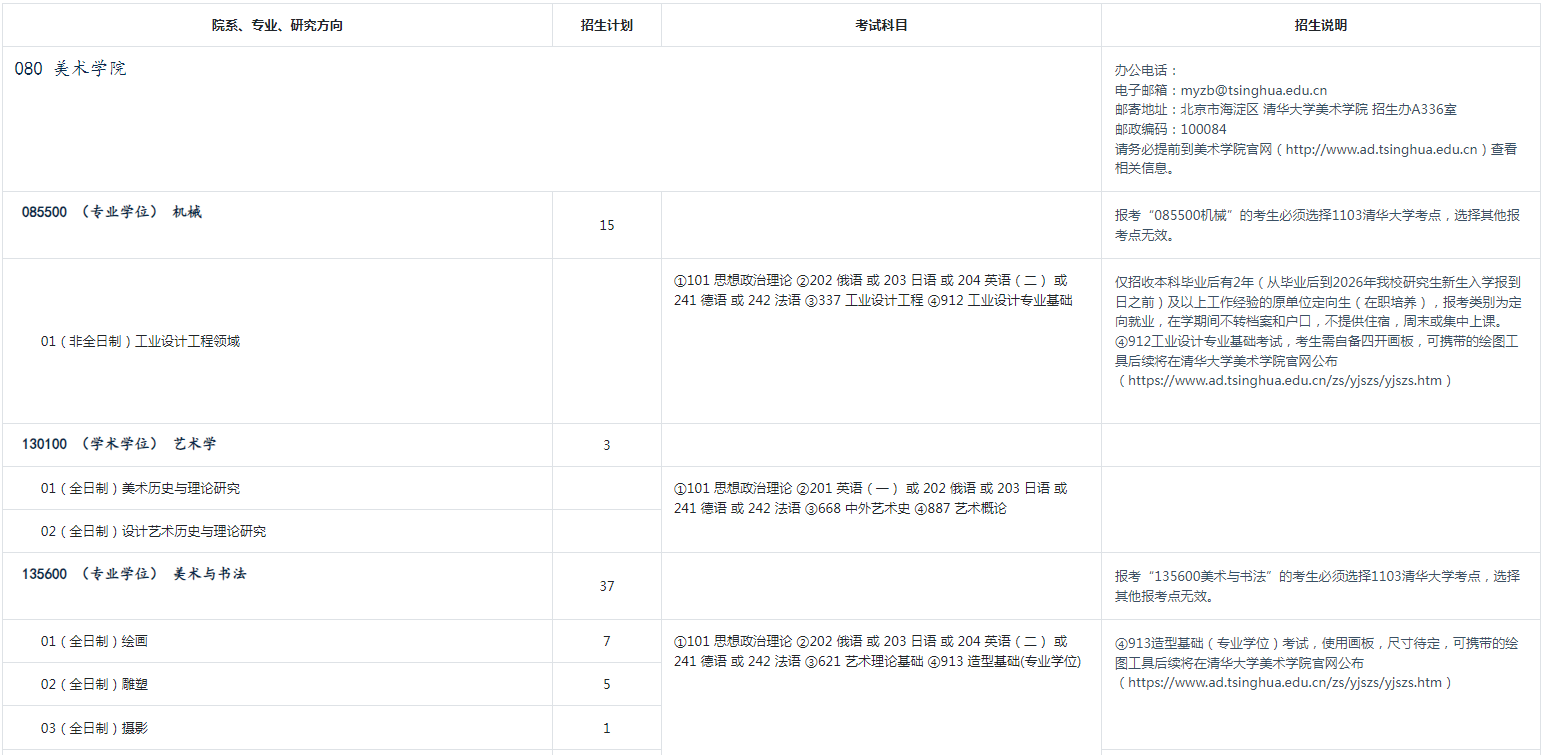This screenshot has height=755, width=1545.
Task: Click the 院系、专业、研究方向 column header
Action: click(x=277, y=25)
